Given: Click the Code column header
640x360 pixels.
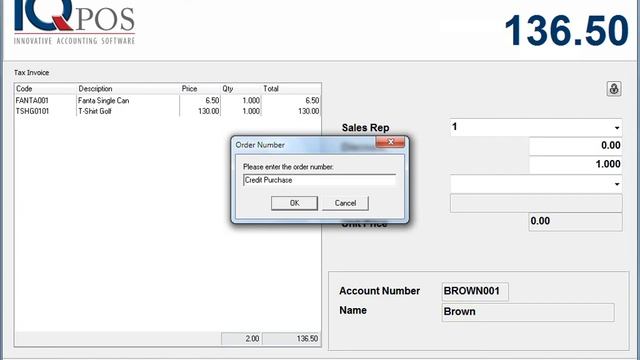Looking at the screenshot, I should point(45,89).
